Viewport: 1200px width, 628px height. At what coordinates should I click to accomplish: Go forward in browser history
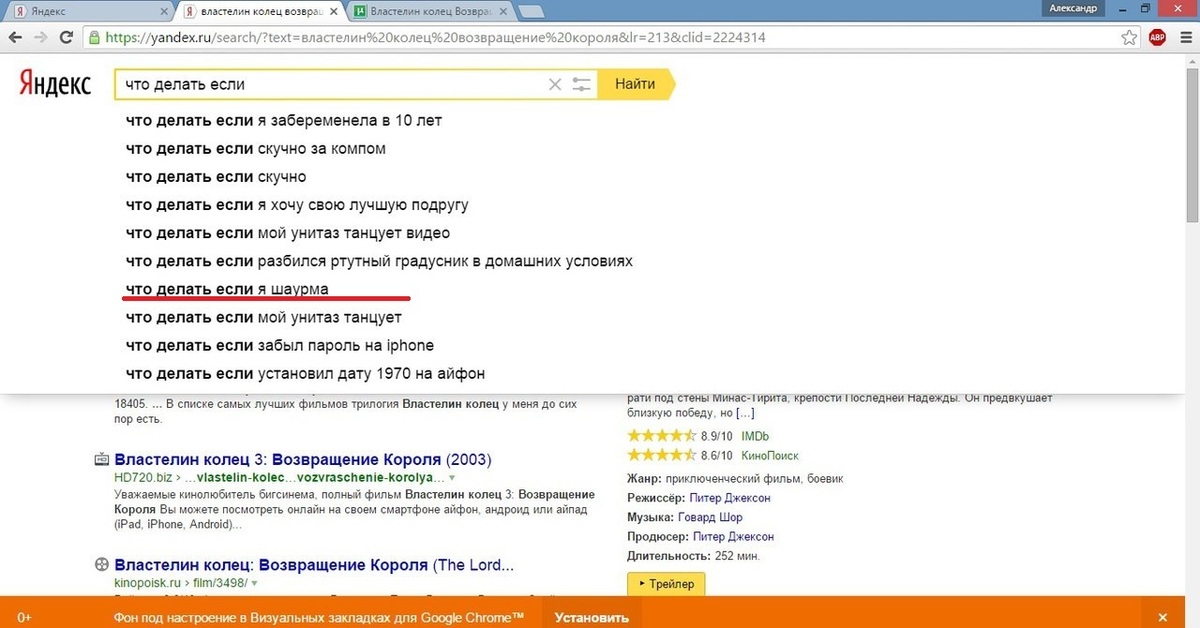[x=41, y=38]
